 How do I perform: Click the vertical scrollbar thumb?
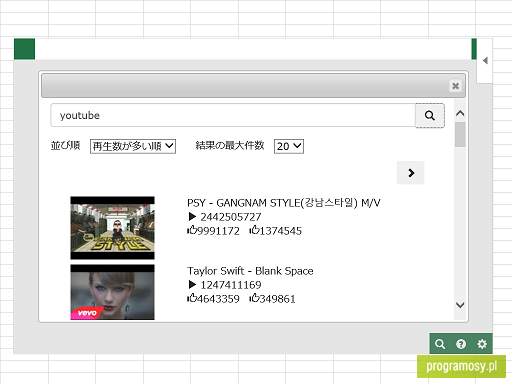pyautogui.click(x=460, y=134)
